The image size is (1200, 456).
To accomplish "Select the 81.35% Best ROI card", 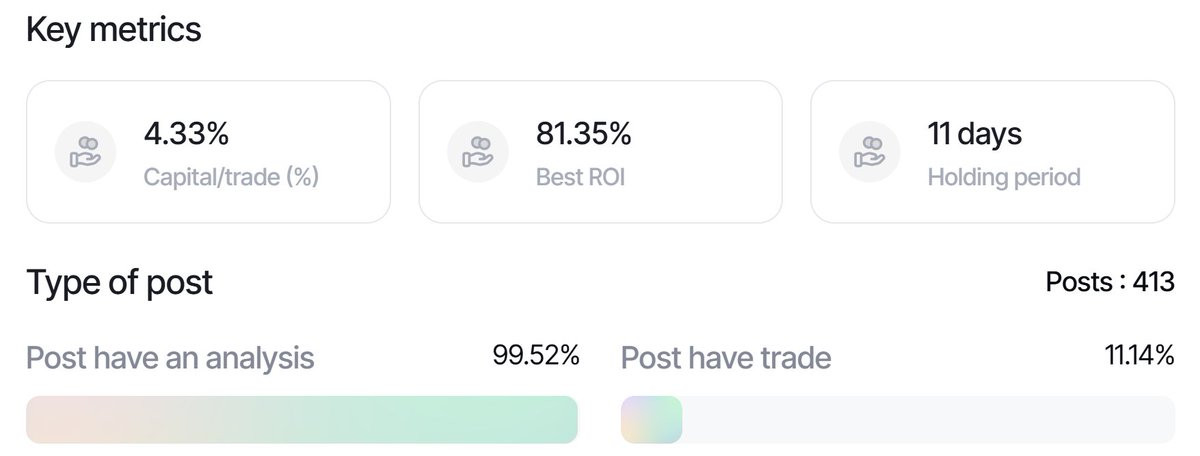I will click(600, 152).
